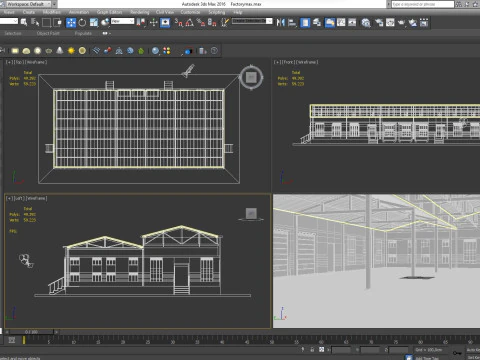Open the Named Selection Sets dropdown
This screenshot has height=360, width=480.
pyautogui.click(x=252, y=21)
